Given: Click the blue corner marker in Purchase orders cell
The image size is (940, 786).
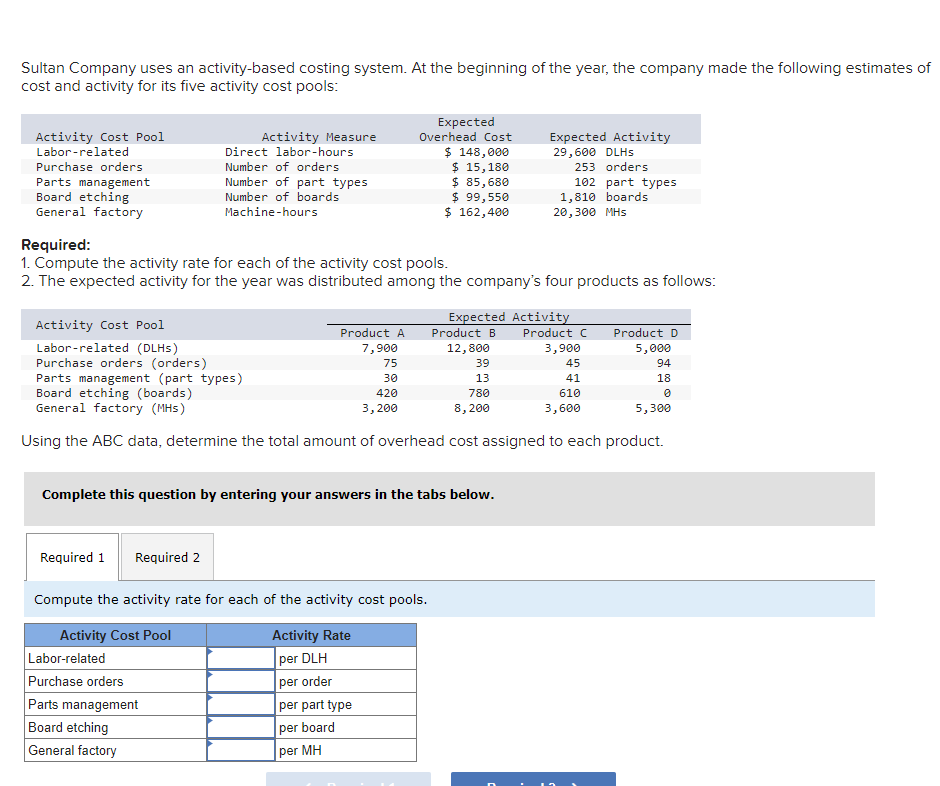Looking at the screenshot, I should click(210, 674).
